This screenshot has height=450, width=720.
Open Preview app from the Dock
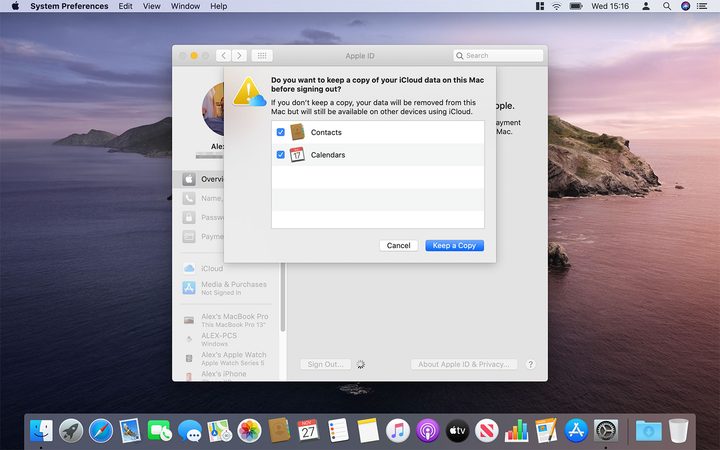pyautogui.click(x=130, y=431)
